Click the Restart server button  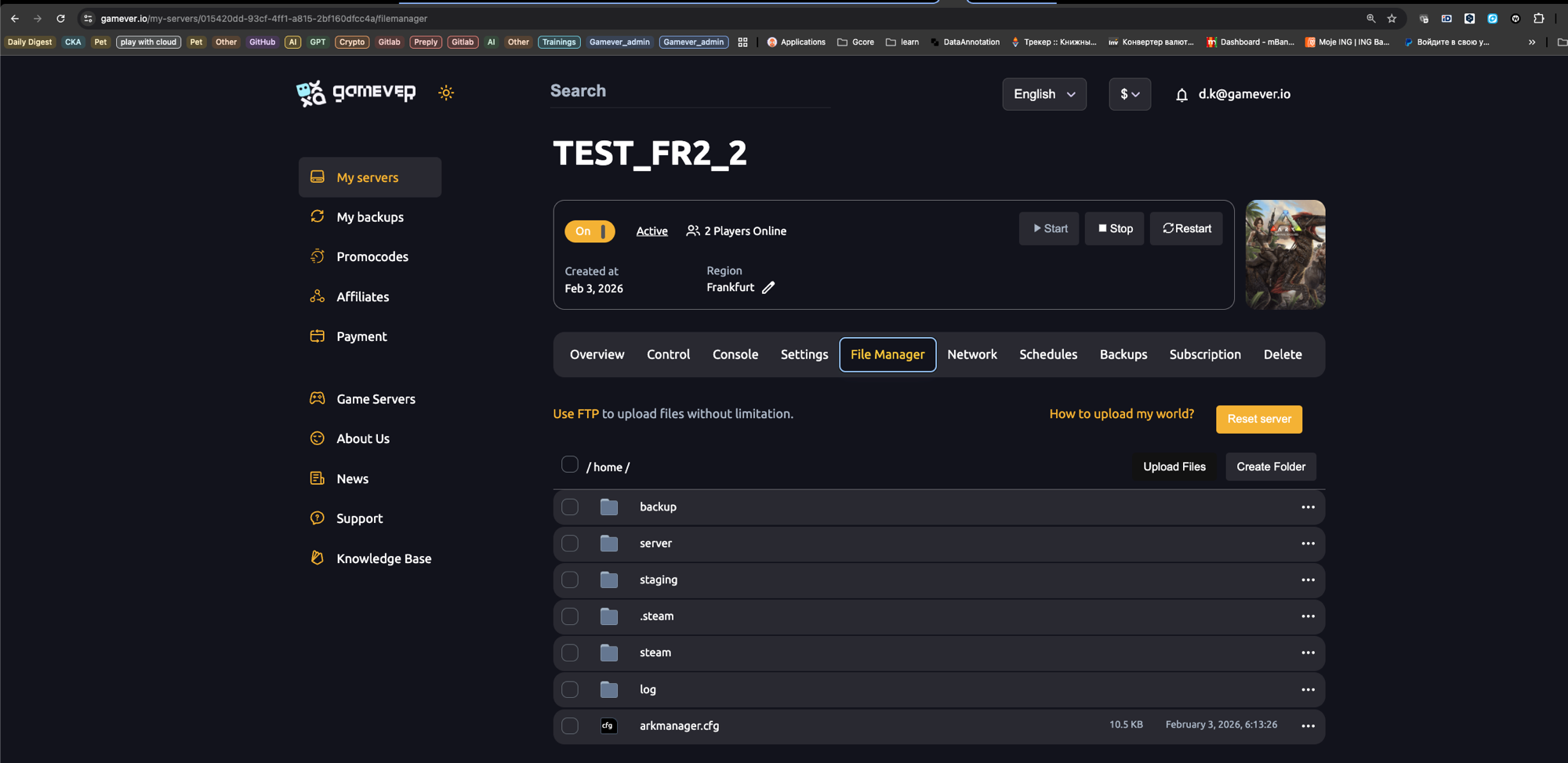1186,229
